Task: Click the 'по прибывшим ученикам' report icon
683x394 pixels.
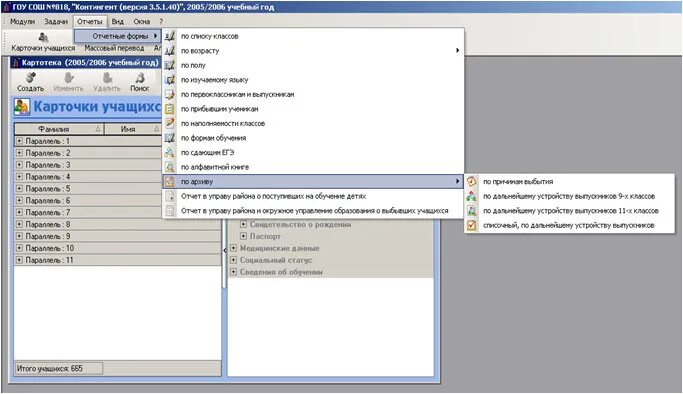Action: [x=169, y=109]
